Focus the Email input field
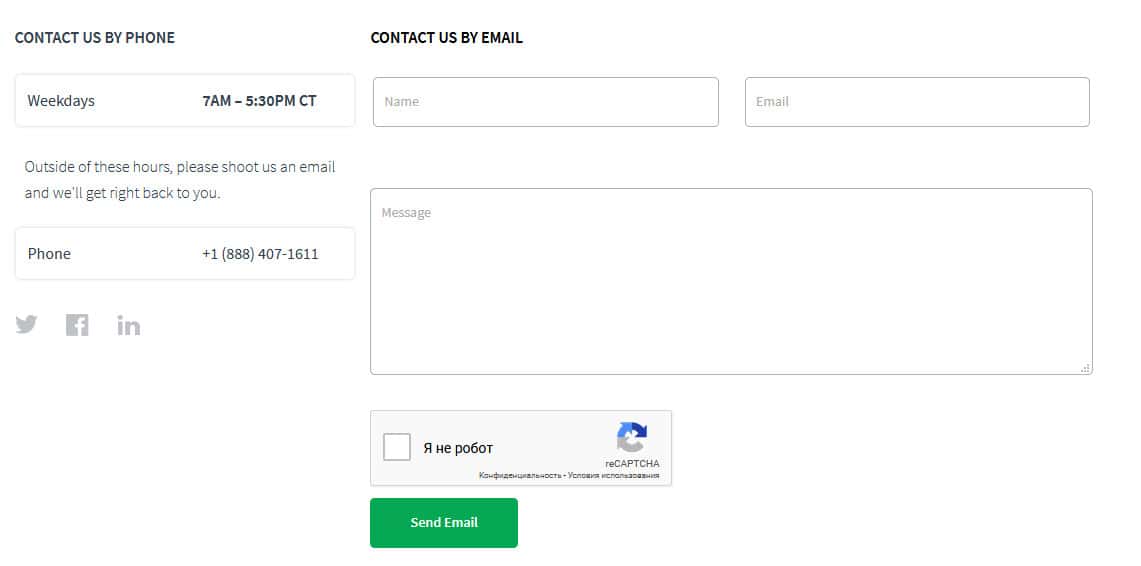 point(917,102)
